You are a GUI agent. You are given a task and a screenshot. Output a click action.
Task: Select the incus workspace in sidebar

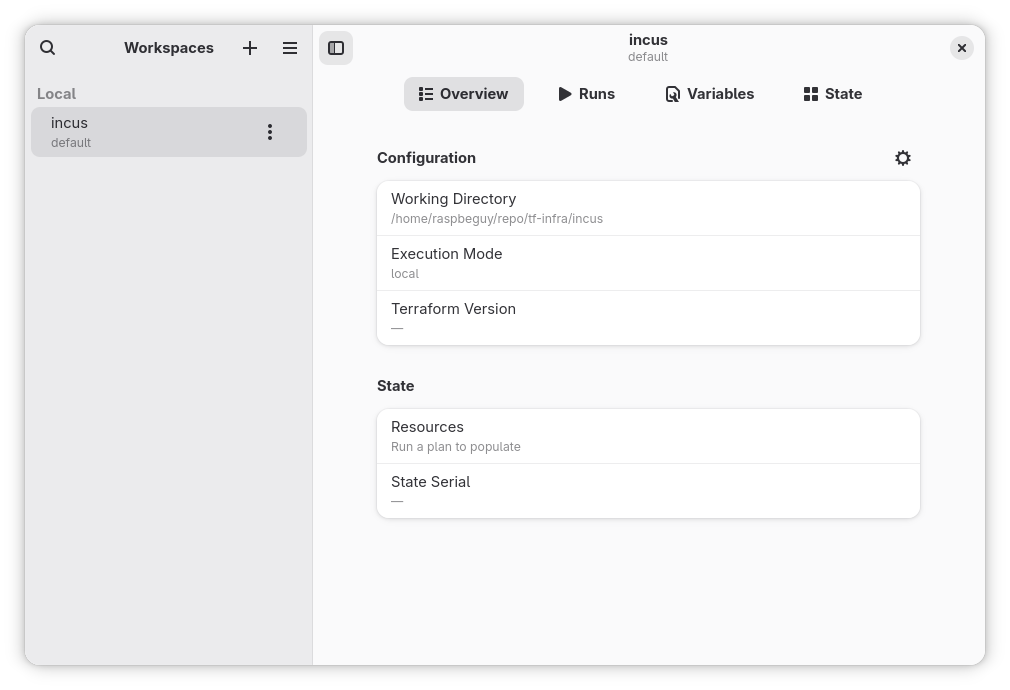coord(169,132)
